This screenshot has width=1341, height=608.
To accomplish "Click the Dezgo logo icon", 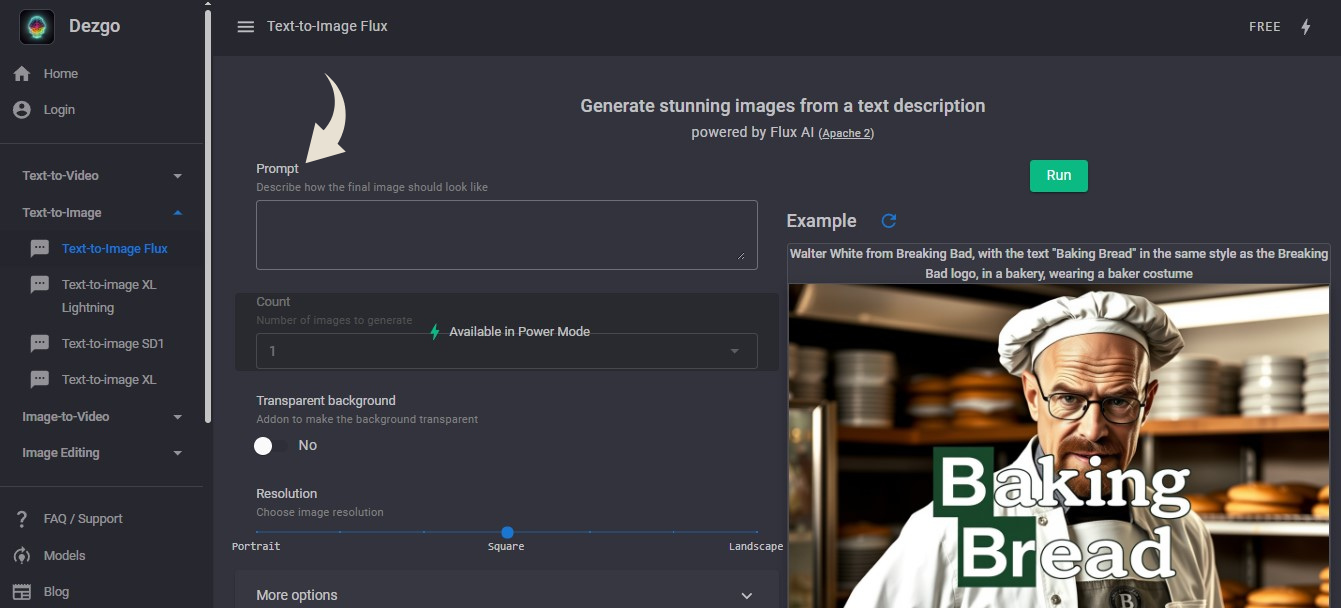I will 37,27.
